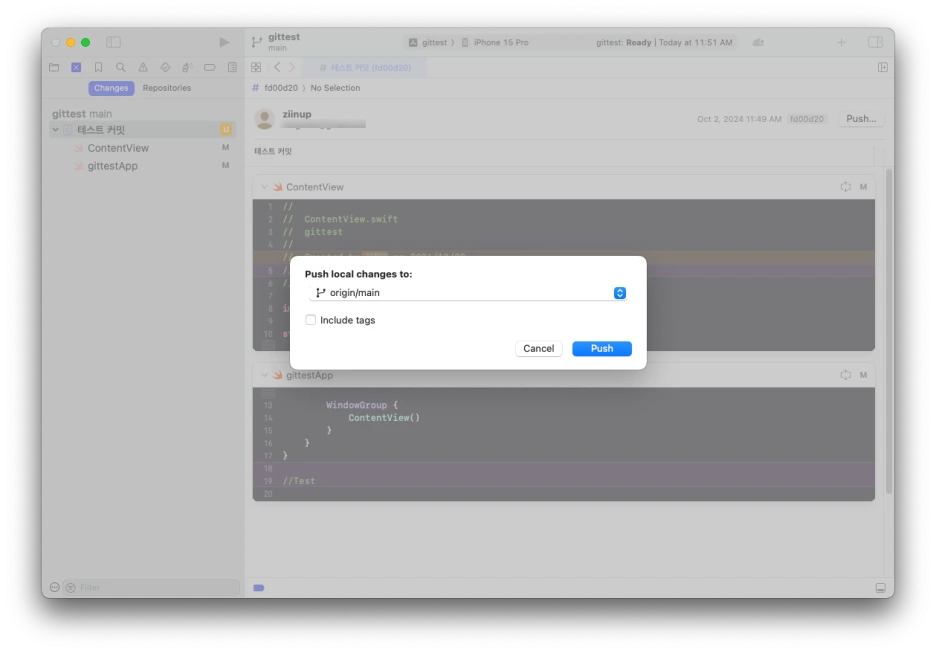Click the ziinup author avatar
This screenshot has width=936, height=653.
264,118
